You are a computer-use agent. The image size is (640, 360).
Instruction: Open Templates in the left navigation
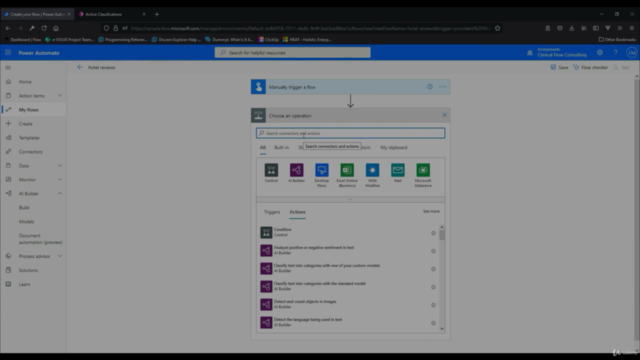tap(29, 138)
